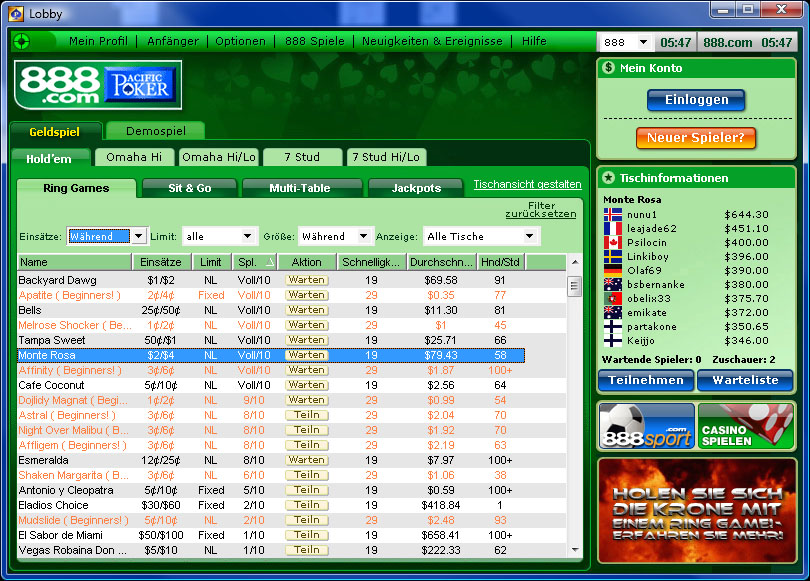Click the flag next to player nunu1
Viewport: 810px width, 581px height.
tap(613, 214)
